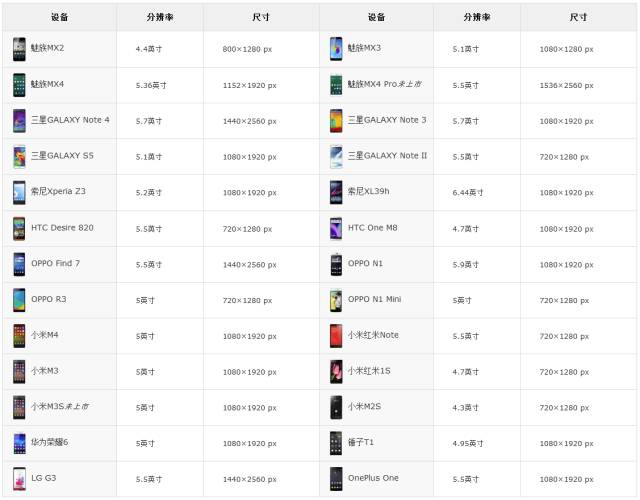Image resolution: width=640 pixels, height=500 pixels.
Task: Select the 6.44英寸 cell
Action: pyautogui.click(x=468, y=193)
